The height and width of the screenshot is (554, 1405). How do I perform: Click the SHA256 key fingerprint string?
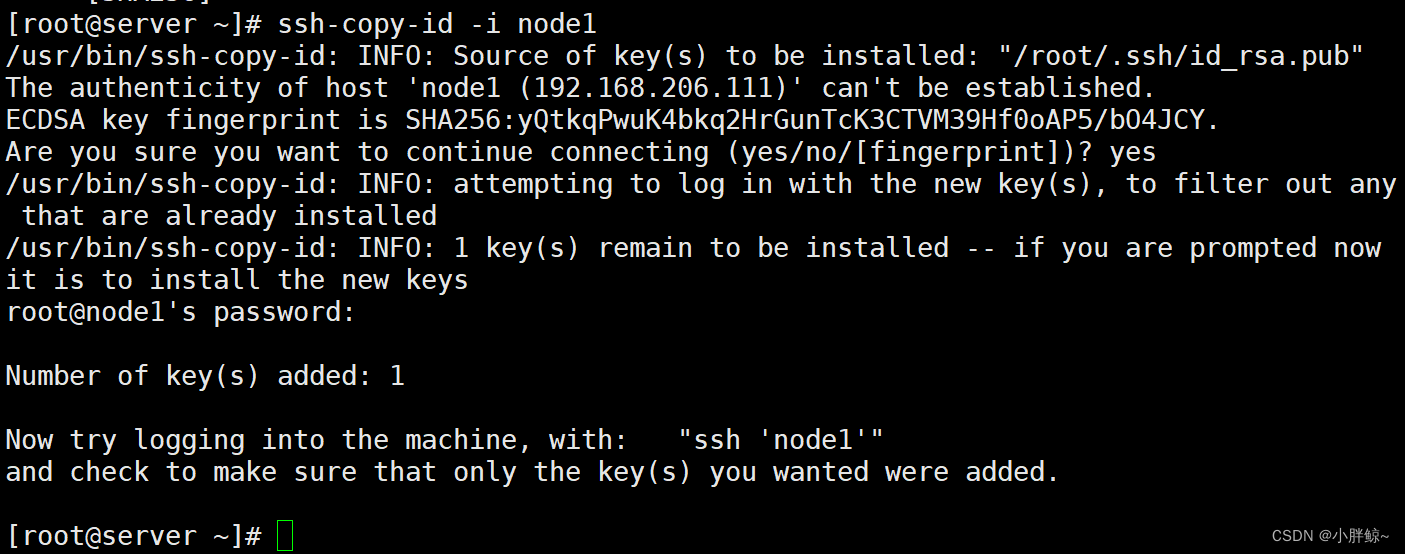[812, 120]
